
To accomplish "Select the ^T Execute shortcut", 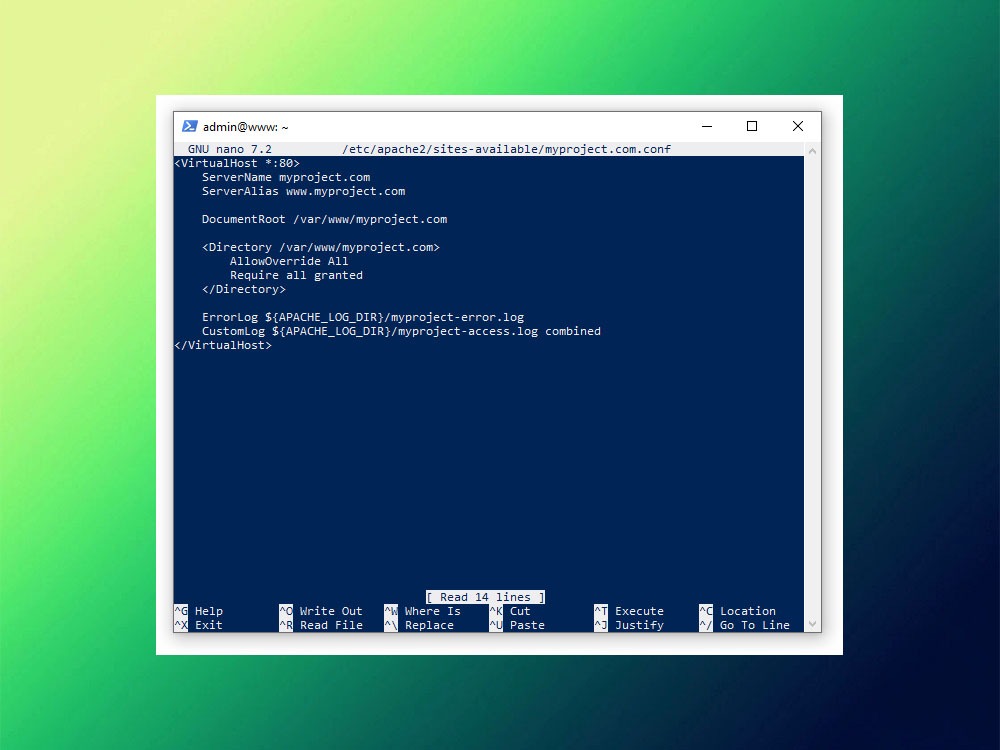I will (x=629, y=611).
